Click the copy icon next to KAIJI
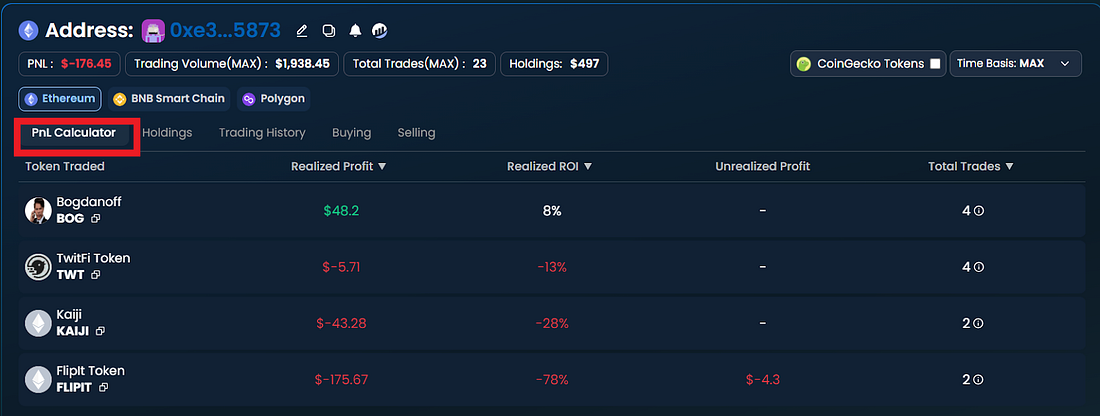The height and width of the screenshot is (416, 1100). pos(100,331)
